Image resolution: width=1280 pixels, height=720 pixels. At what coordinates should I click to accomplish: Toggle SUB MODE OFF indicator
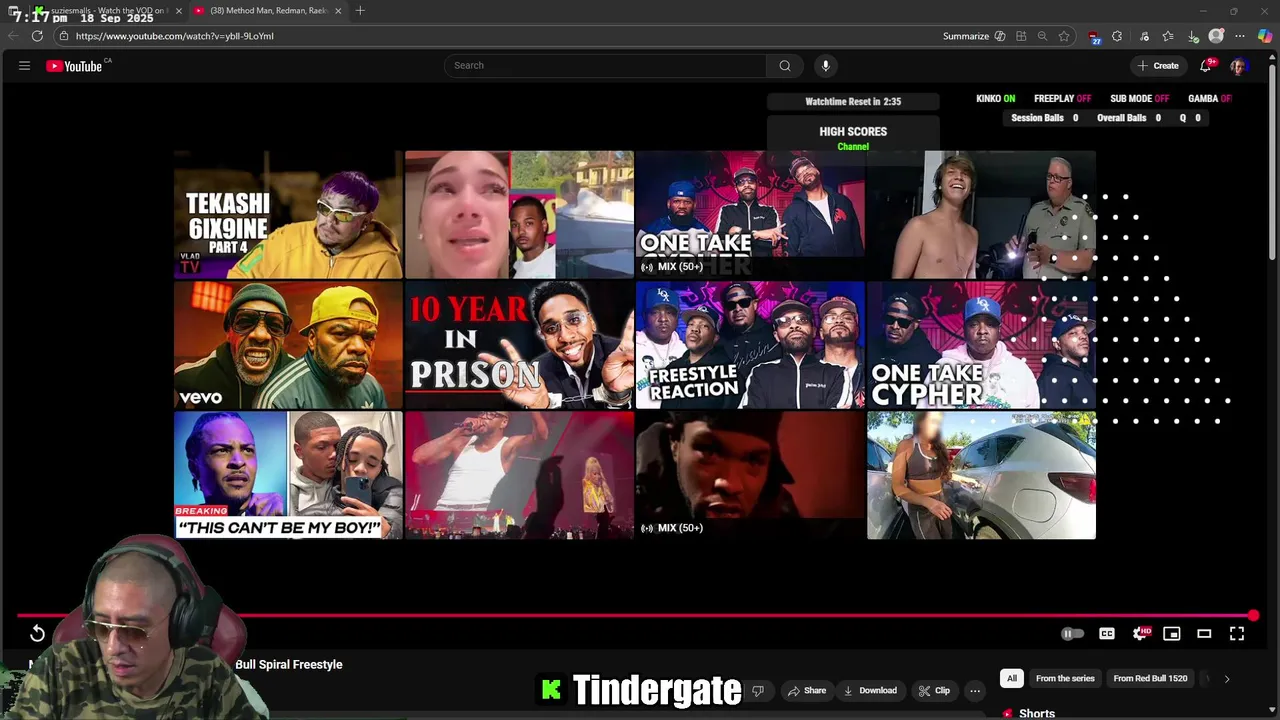pos(1139,99)
